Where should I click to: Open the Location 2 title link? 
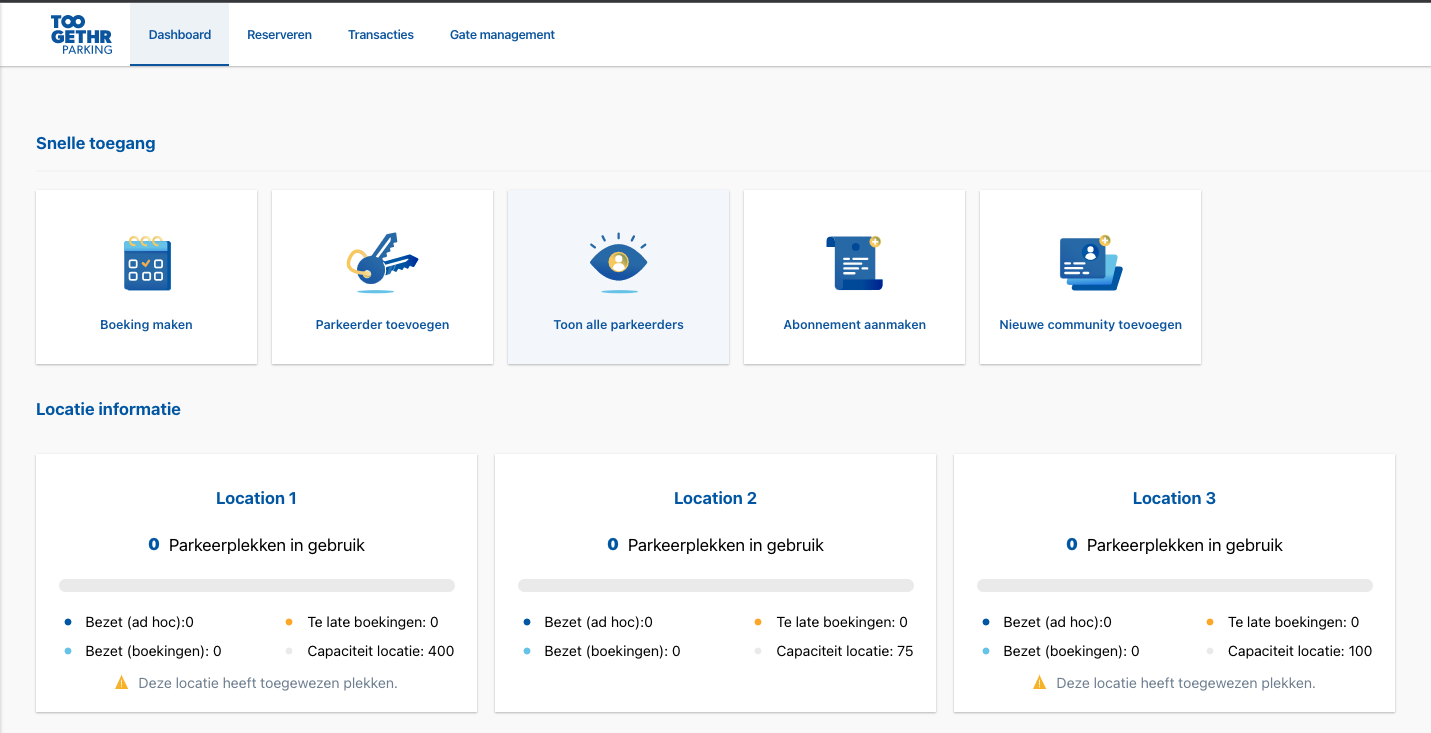715,498
